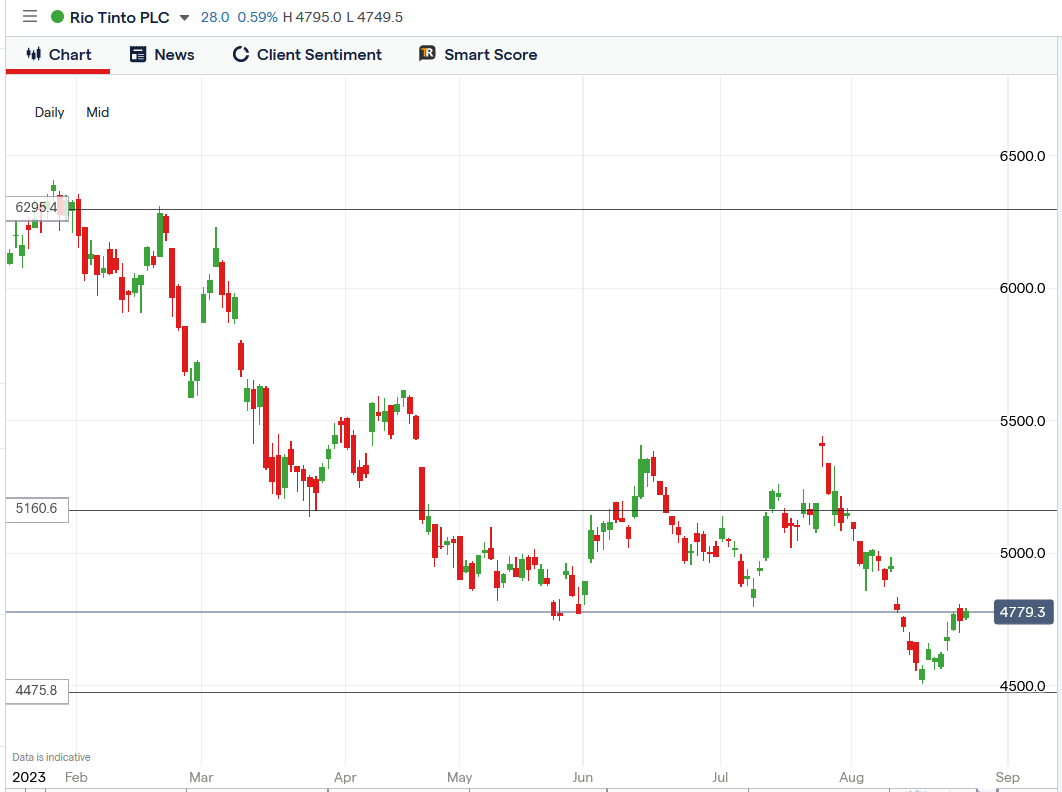Viewport: 1062px width, 792px height.
Task: Click the 4500.0 price axis label
Action: [x=1022, y=686]
